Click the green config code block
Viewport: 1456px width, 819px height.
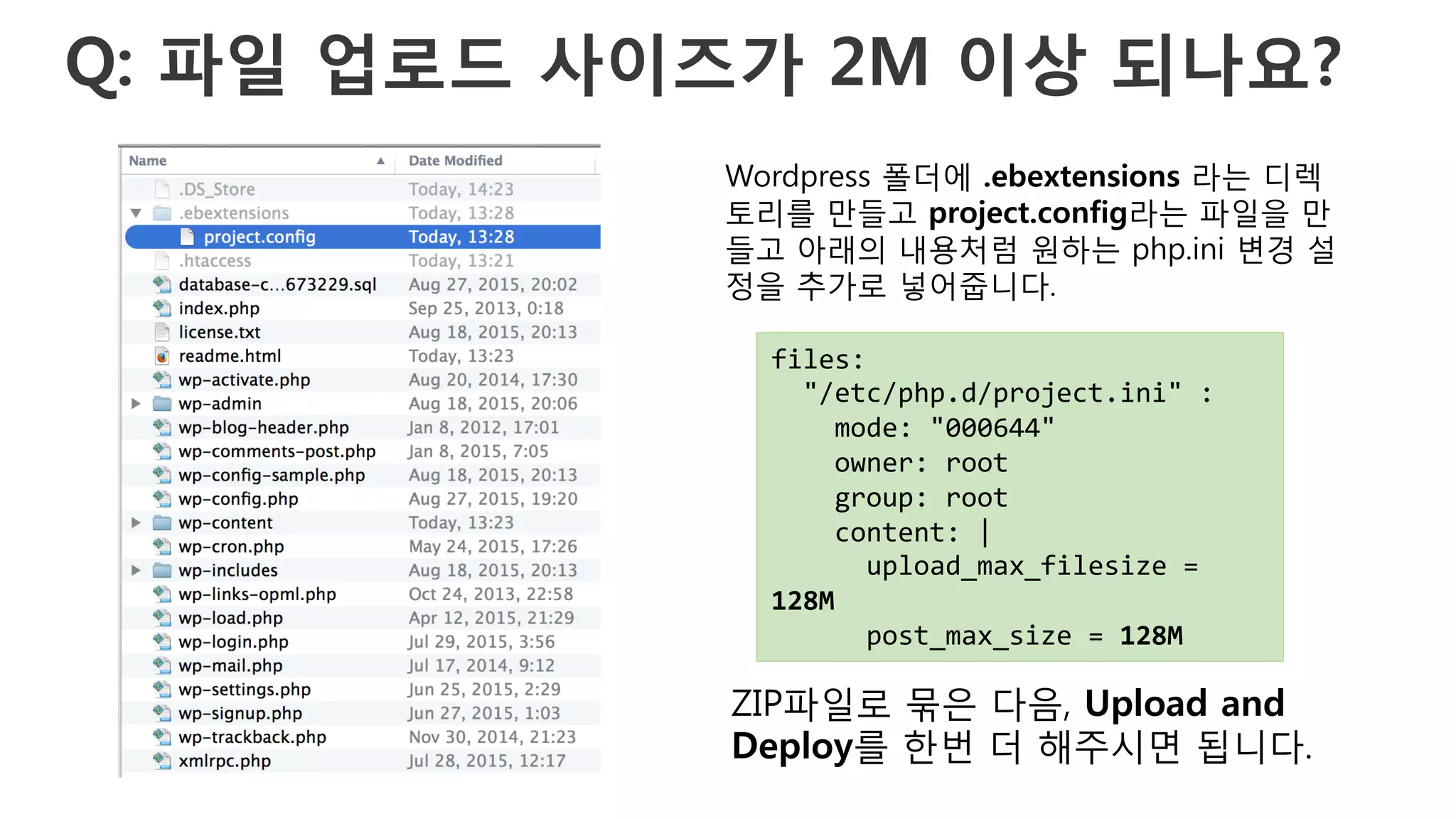[1019, 497]
